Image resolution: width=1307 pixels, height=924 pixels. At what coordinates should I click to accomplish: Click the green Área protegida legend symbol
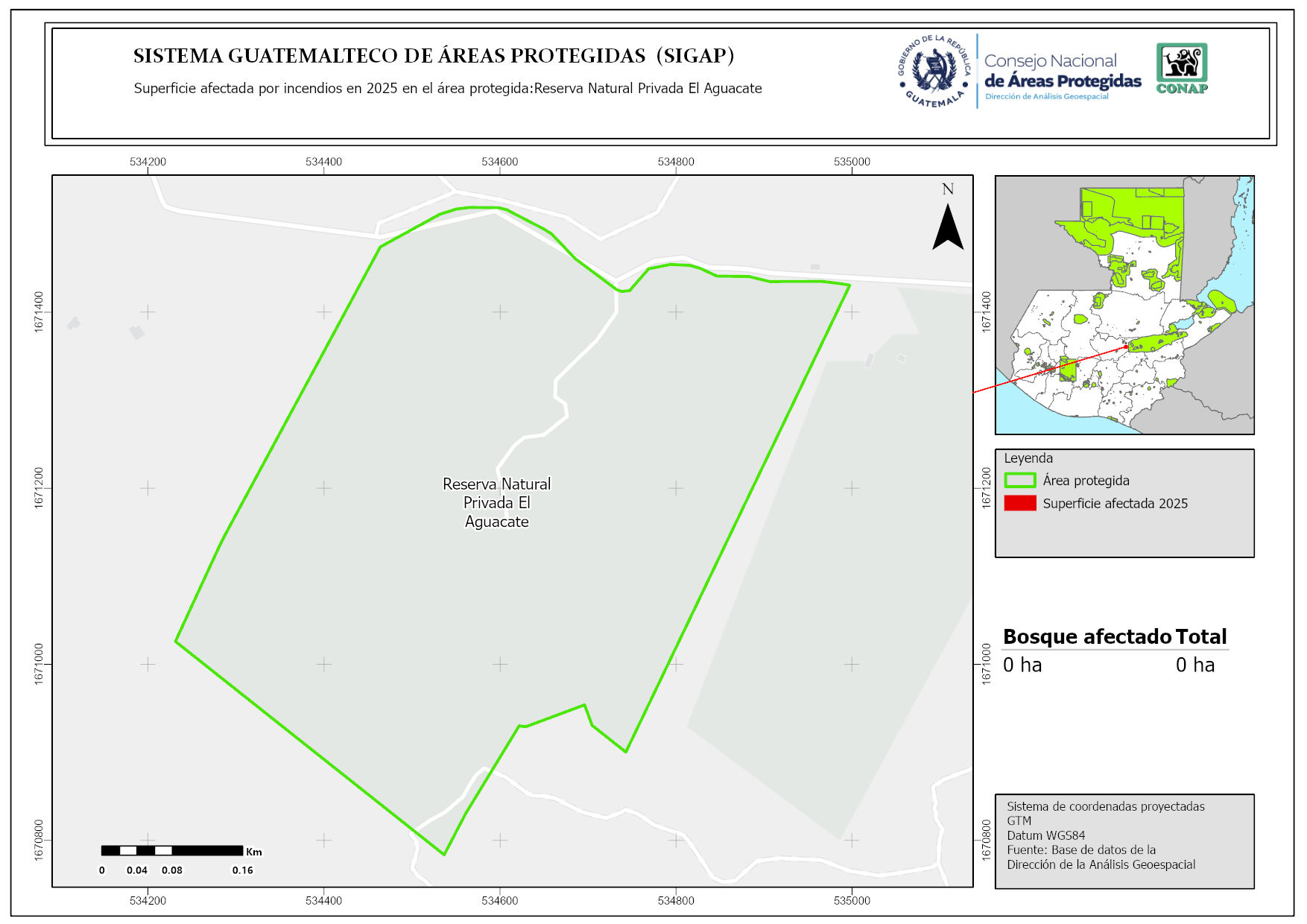click(x=1019, y=481)
